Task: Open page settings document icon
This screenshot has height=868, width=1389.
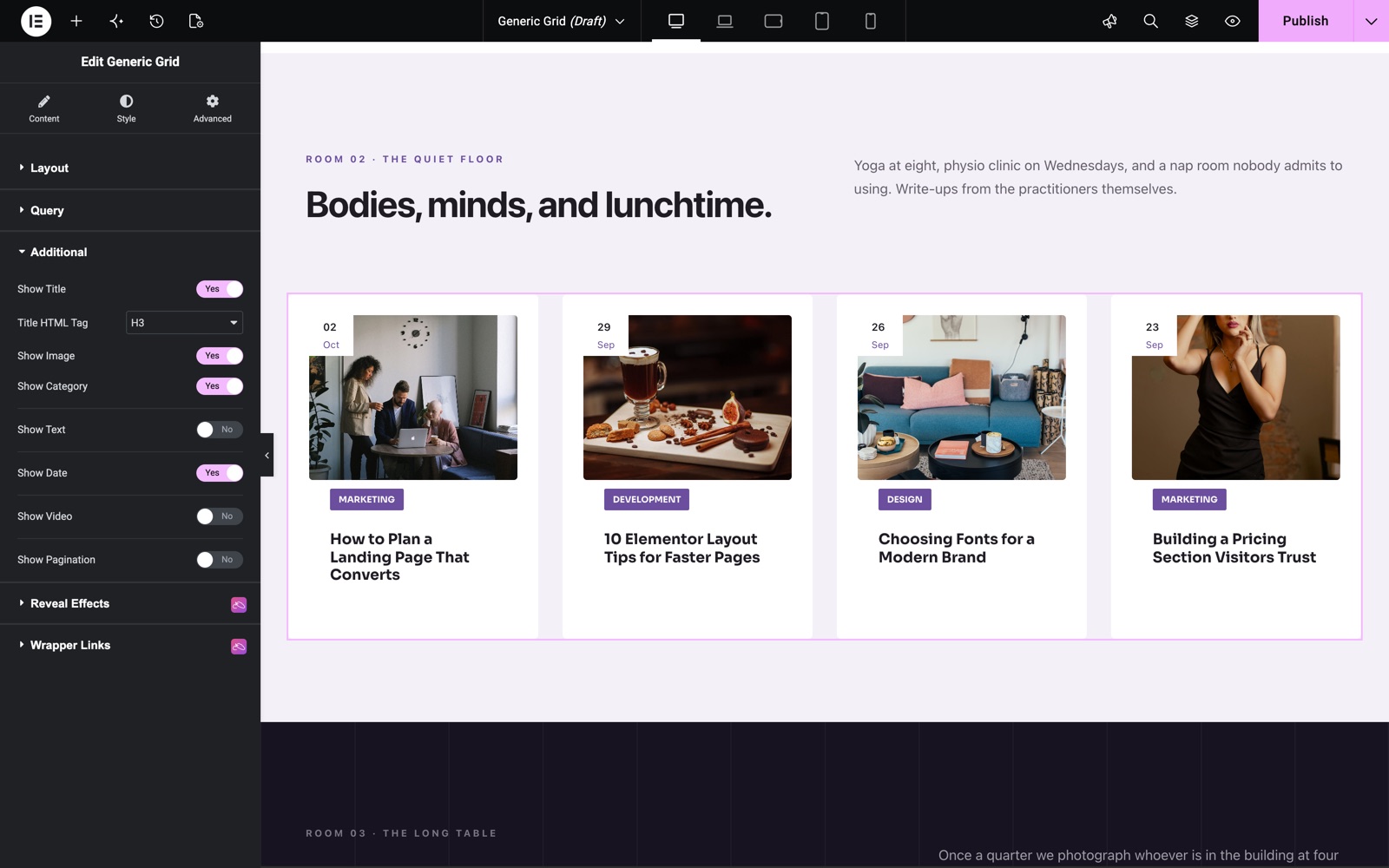Action: tap(196, 21)
